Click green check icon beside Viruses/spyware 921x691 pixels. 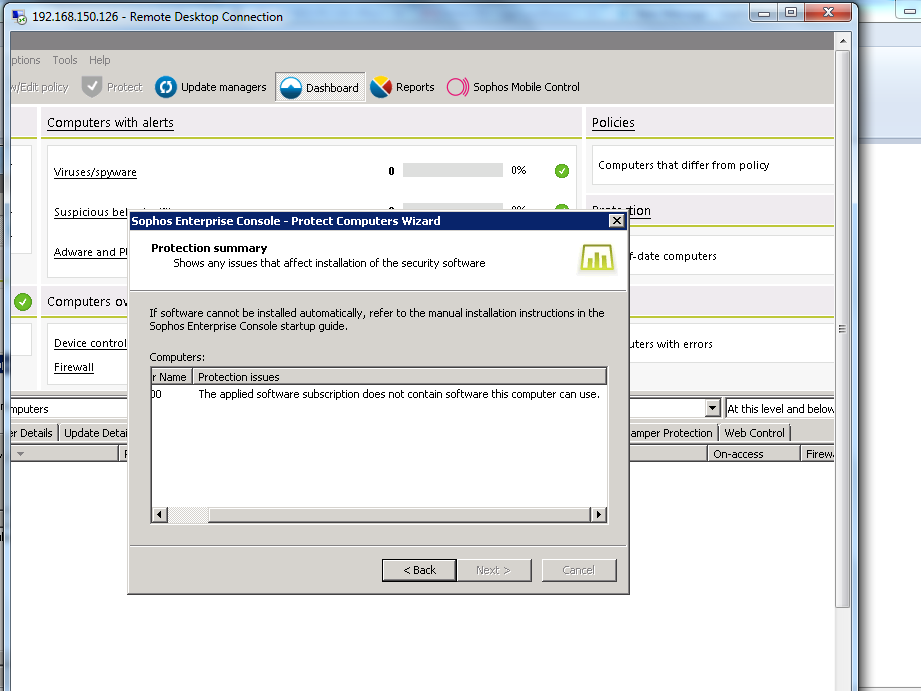point(562,171)
